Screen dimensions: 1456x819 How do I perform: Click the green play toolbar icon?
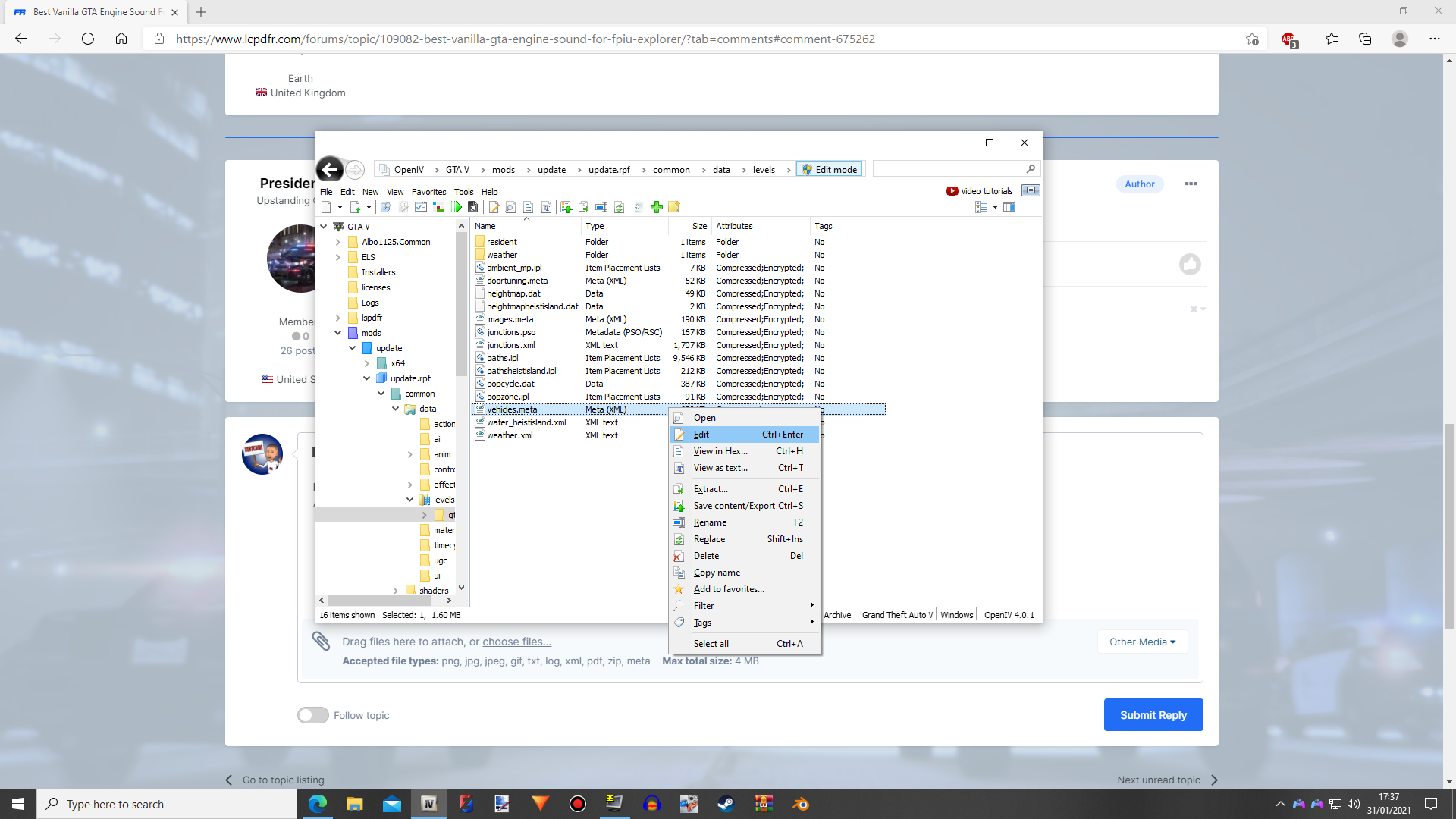coord(457,207)
